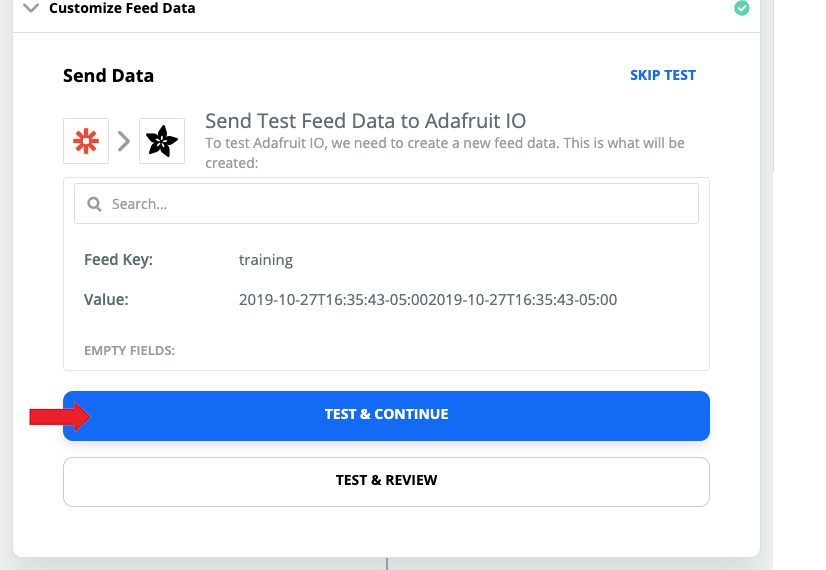Click the Customize Feed Data header title
Viewport: 826px width, 570px height.
pos(122,8)
